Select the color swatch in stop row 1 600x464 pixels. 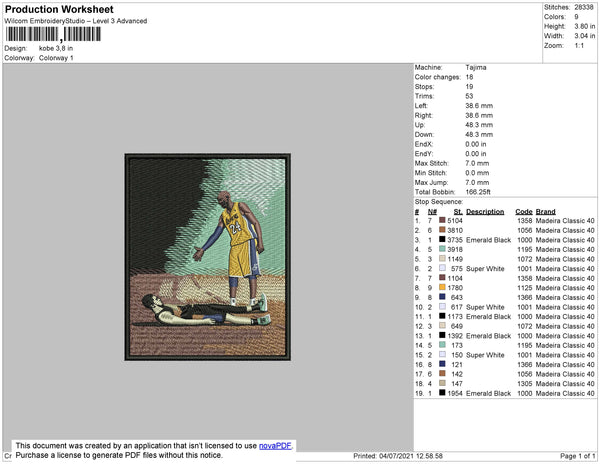442,220
